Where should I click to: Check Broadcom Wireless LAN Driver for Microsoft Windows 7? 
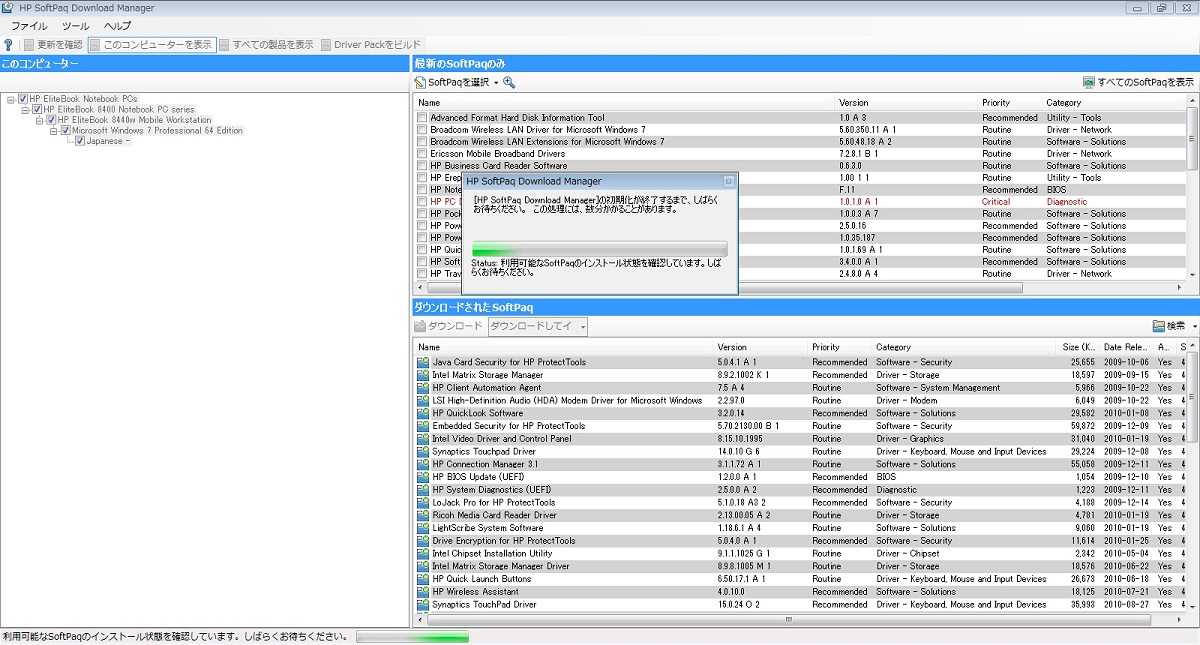tap(422, 130)
